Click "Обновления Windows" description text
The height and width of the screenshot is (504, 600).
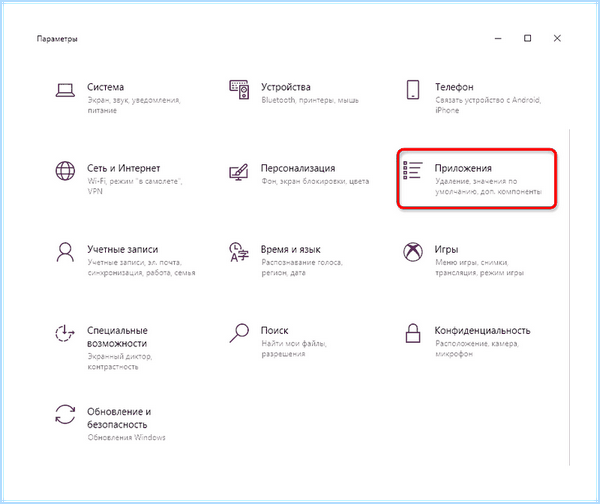(x=126, y=437)
